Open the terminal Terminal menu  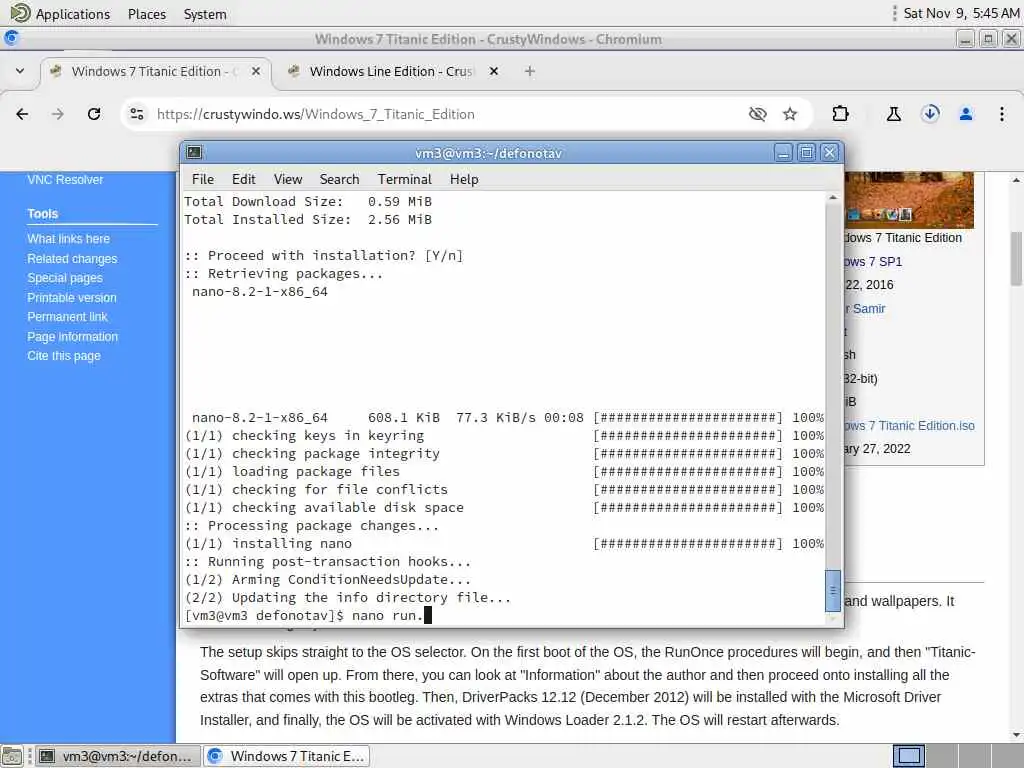coord(405,179)
